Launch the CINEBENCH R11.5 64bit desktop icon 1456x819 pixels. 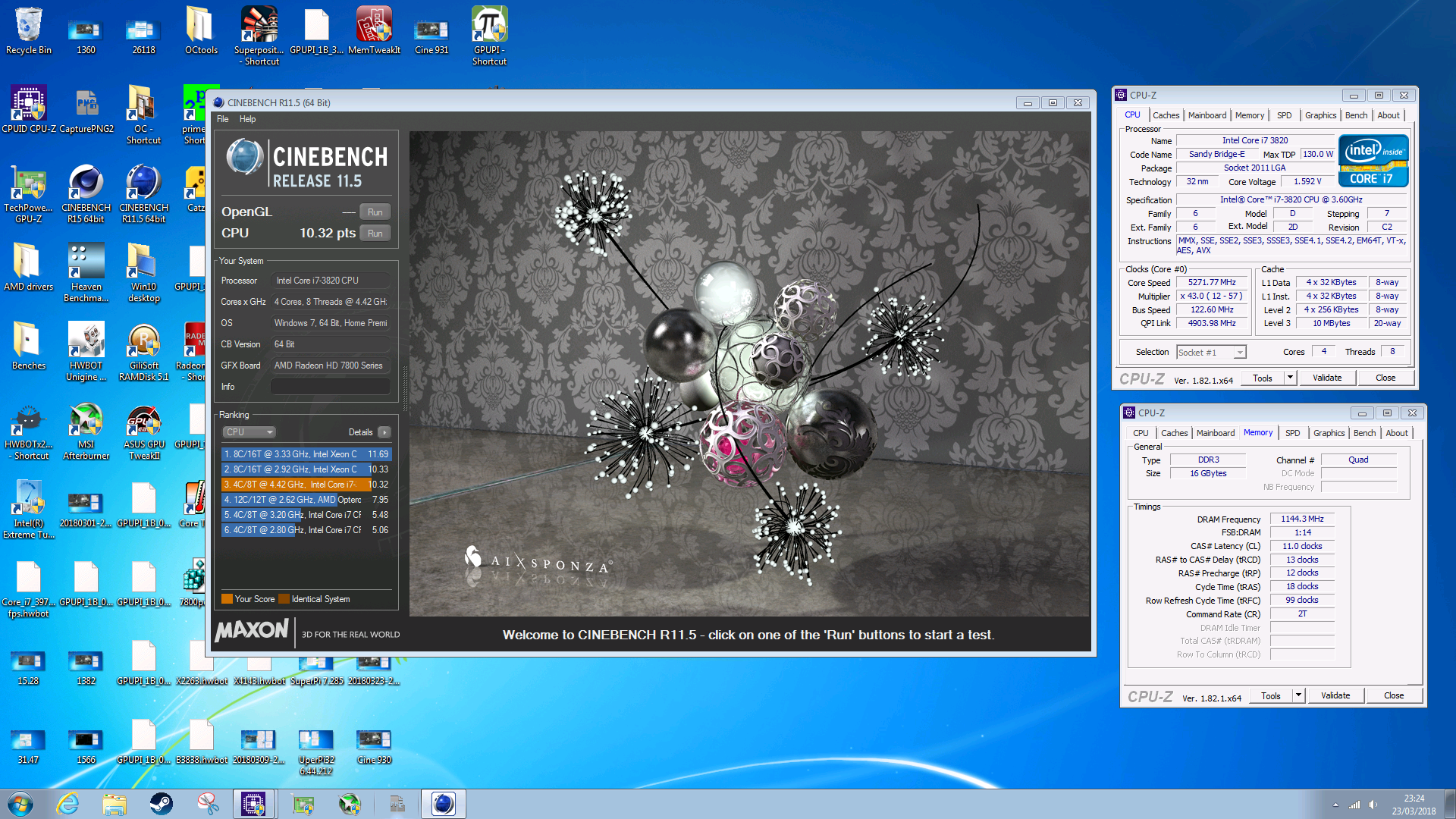coord(143,193)
